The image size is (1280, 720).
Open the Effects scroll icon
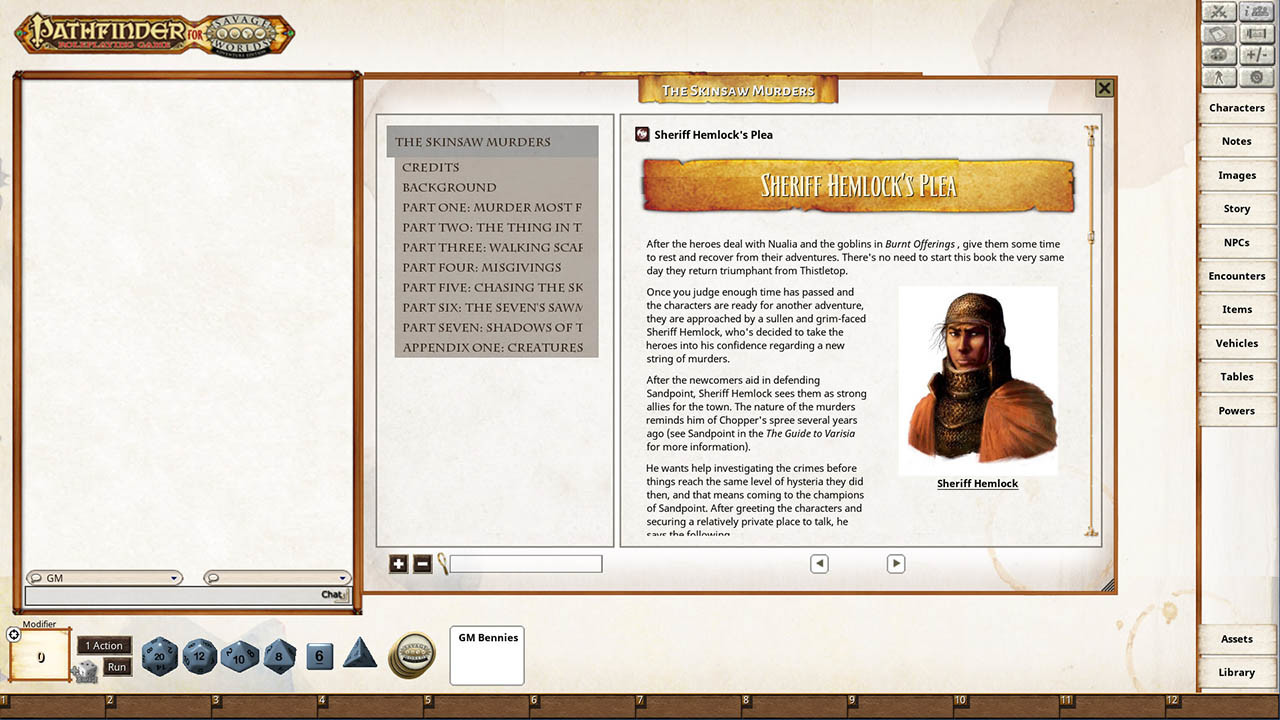tap(1256, 34)
